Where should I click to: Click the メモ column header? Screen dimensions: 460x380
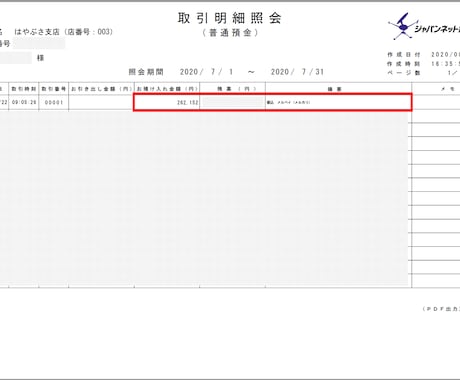coord(448,89)
